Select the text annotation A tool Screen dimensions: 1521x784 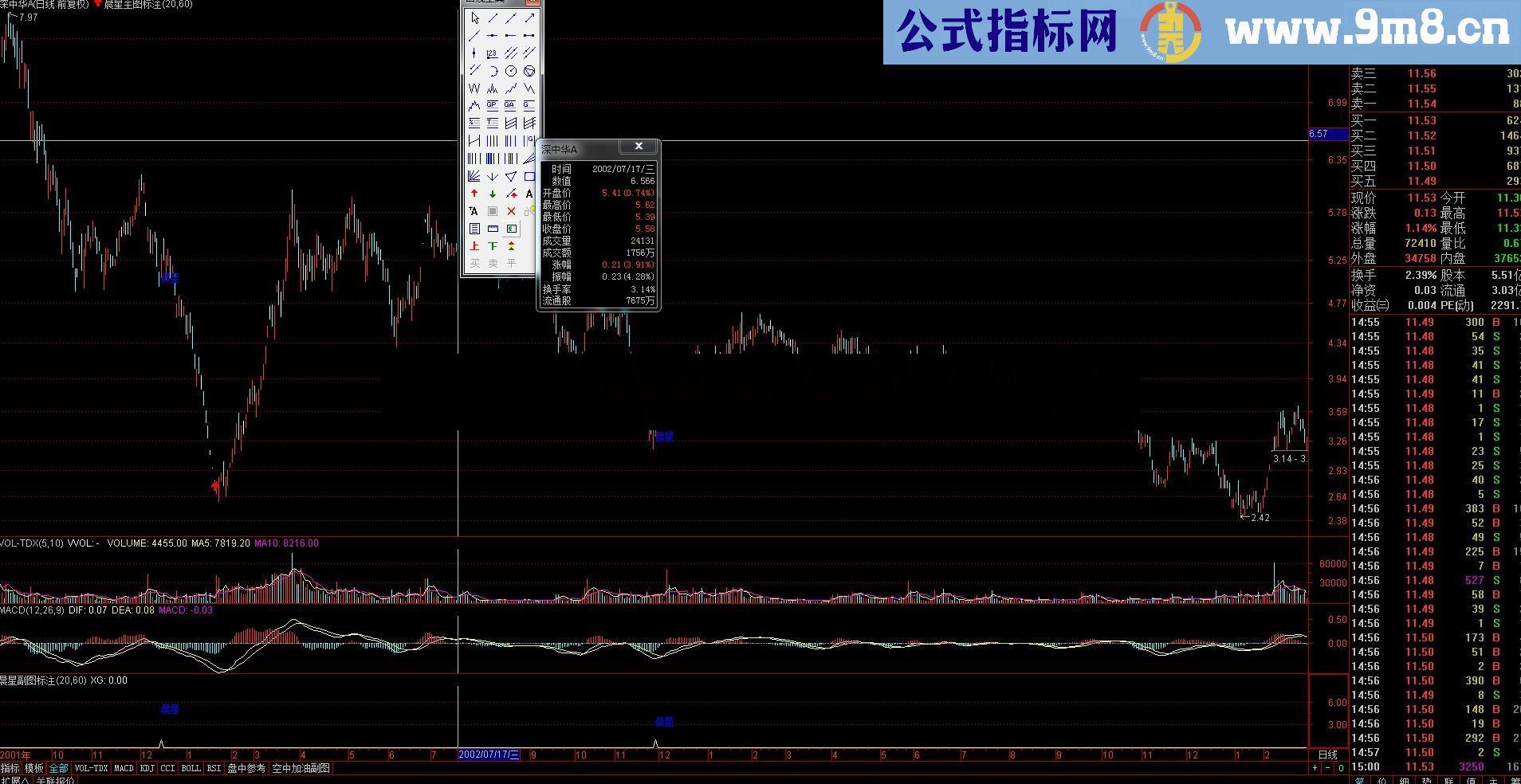click(x=529, y=194)
